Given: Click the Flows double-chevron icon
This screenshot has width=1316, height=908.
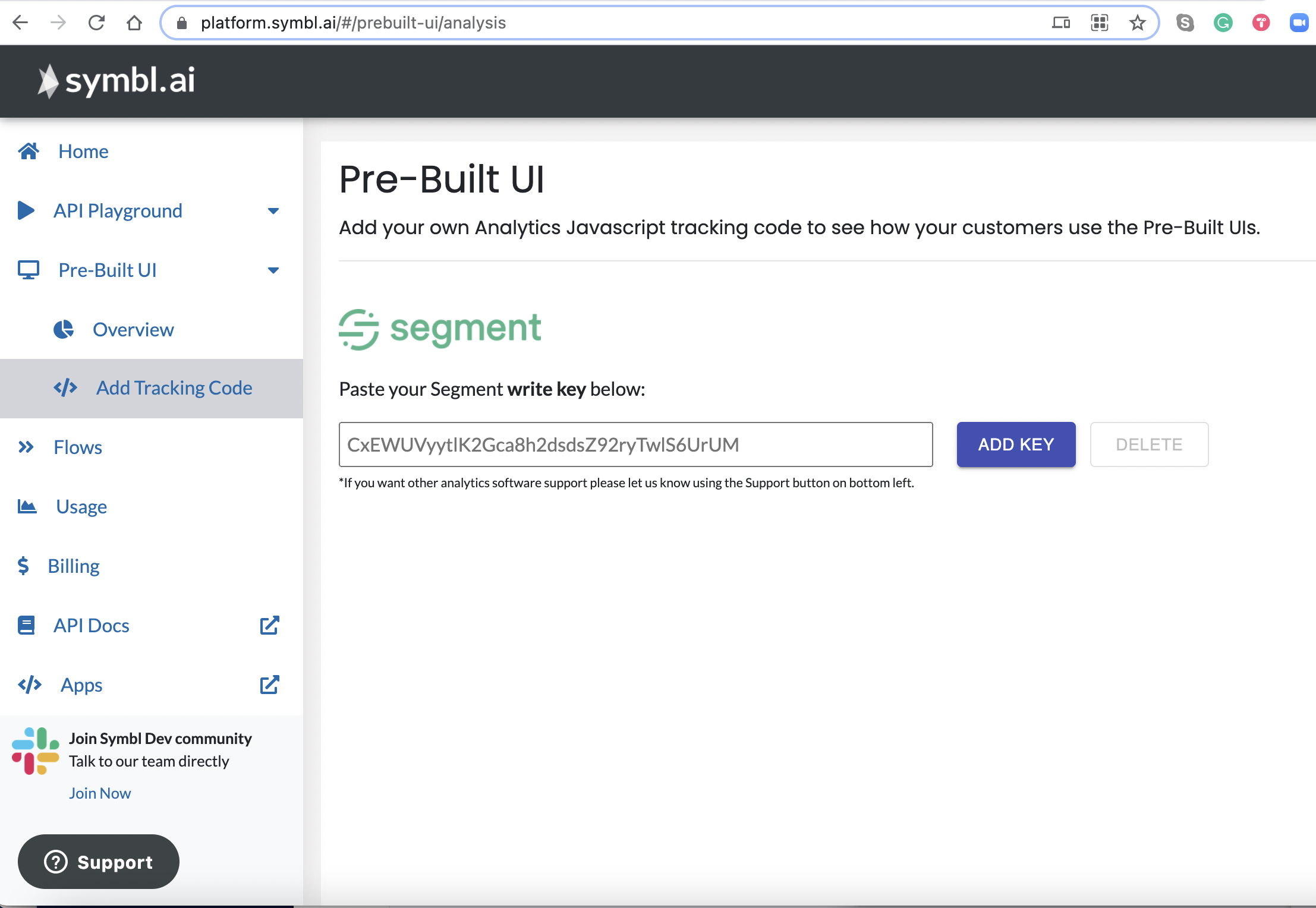Looking at the screenshot, I should point(26,447).
